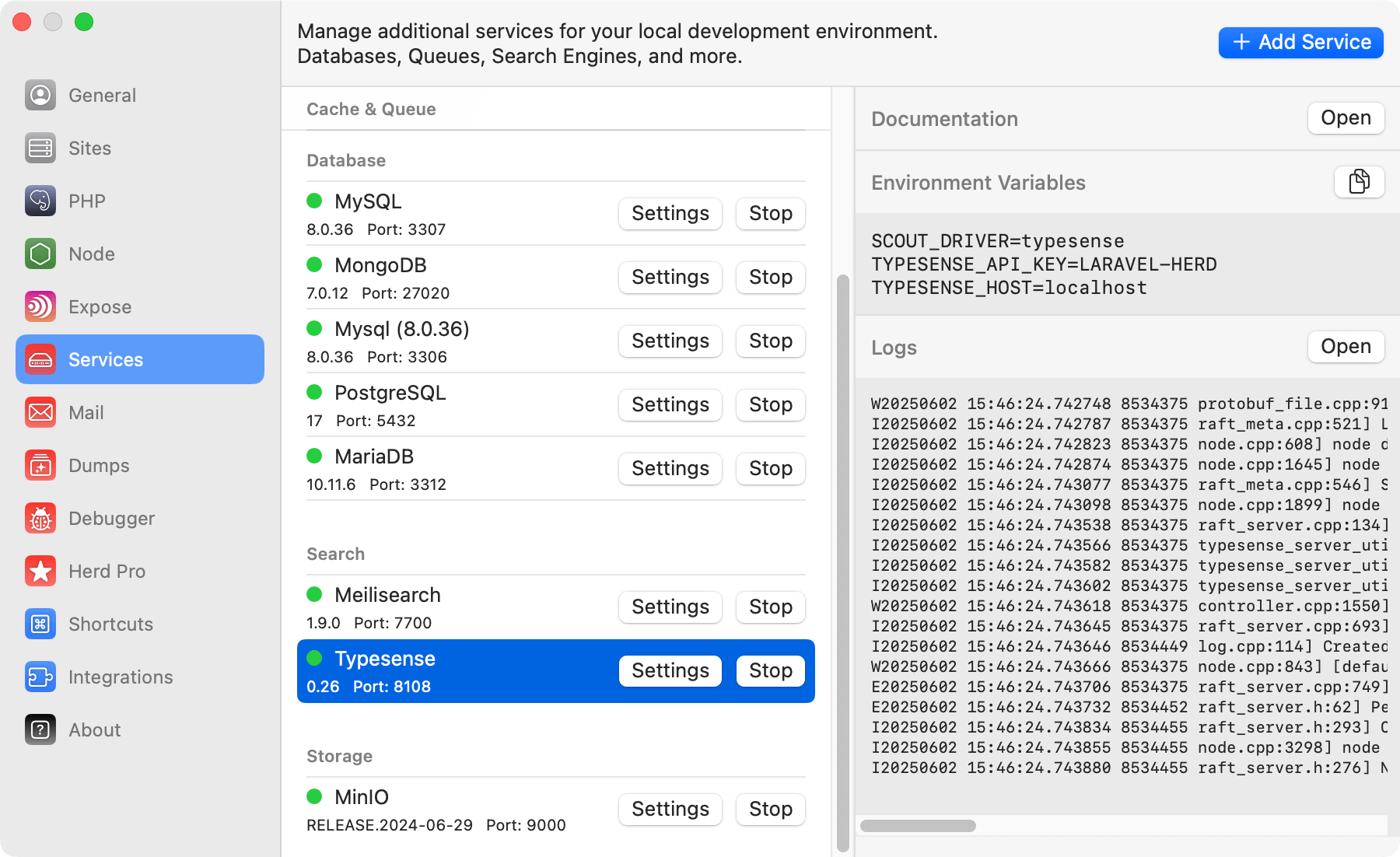
Task: Click the Integrations icon in sidebar
Action: point(40,677)
